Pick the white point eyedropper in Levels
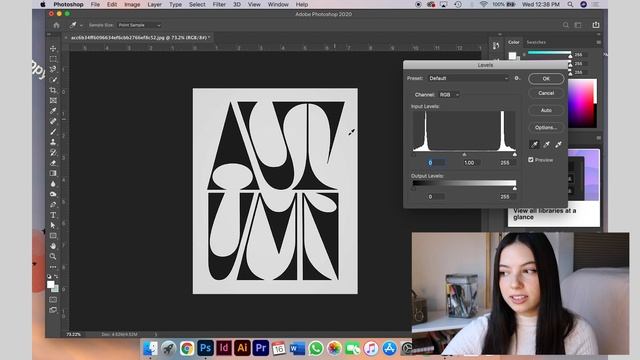This screenshot has height=360, width=640. tap(558, 144)
